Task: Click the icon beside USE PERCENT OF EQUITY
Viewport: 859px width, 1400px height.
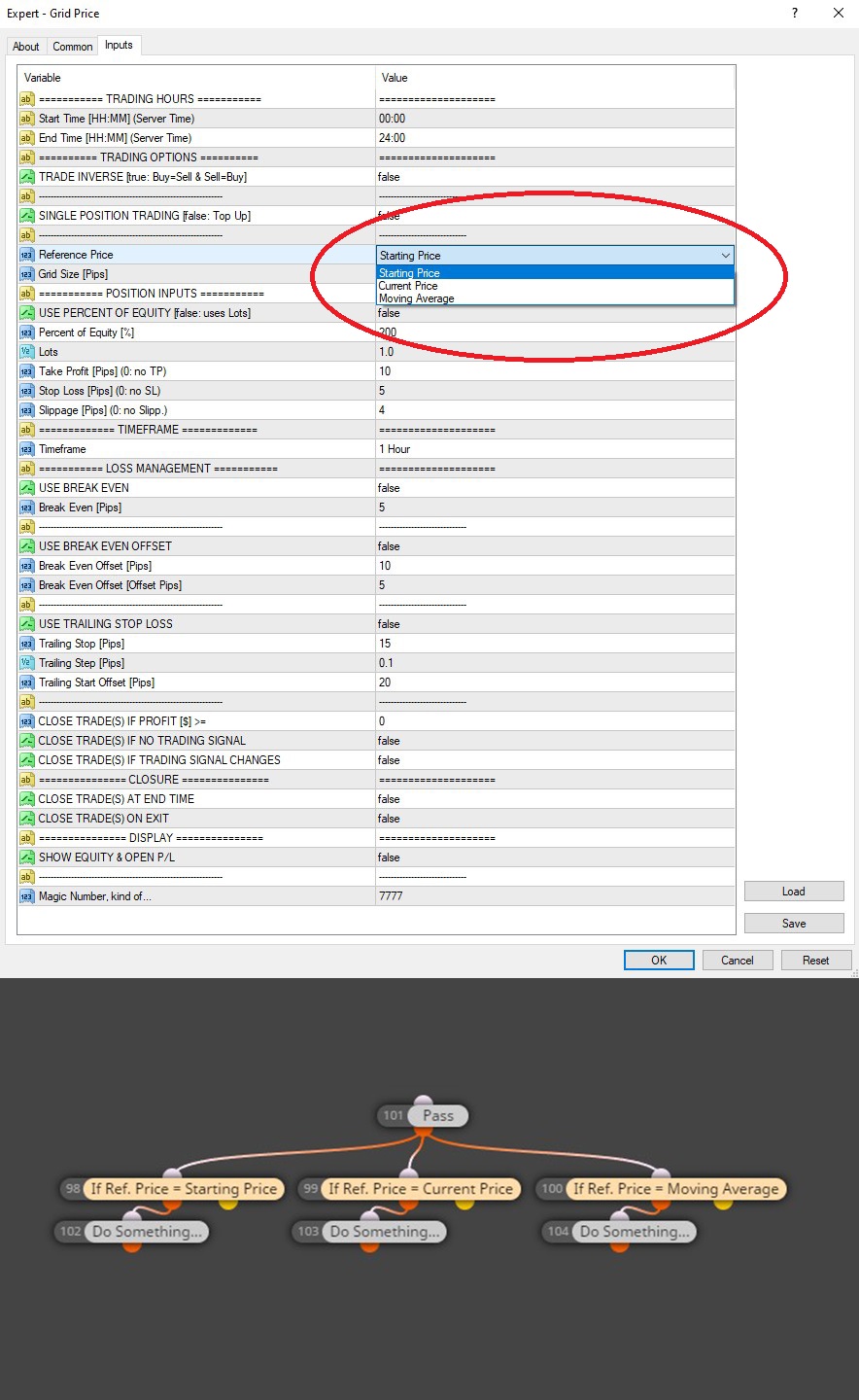Action: [x=27, y=313]
